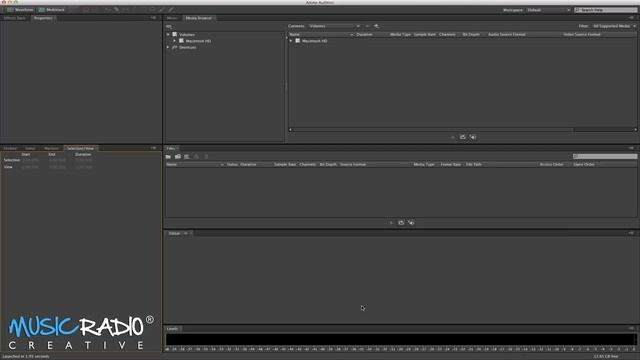Open the Editor panel options menu icon
Viewport: 640px width, 360px height.
[x=631, y=233]
